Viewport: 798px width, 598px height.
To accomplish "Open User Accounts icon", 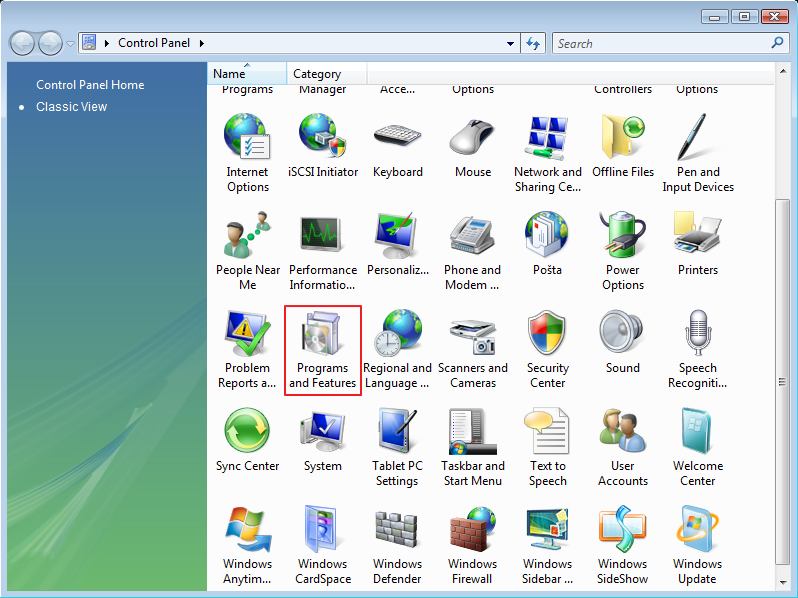I will click(622, 433).
